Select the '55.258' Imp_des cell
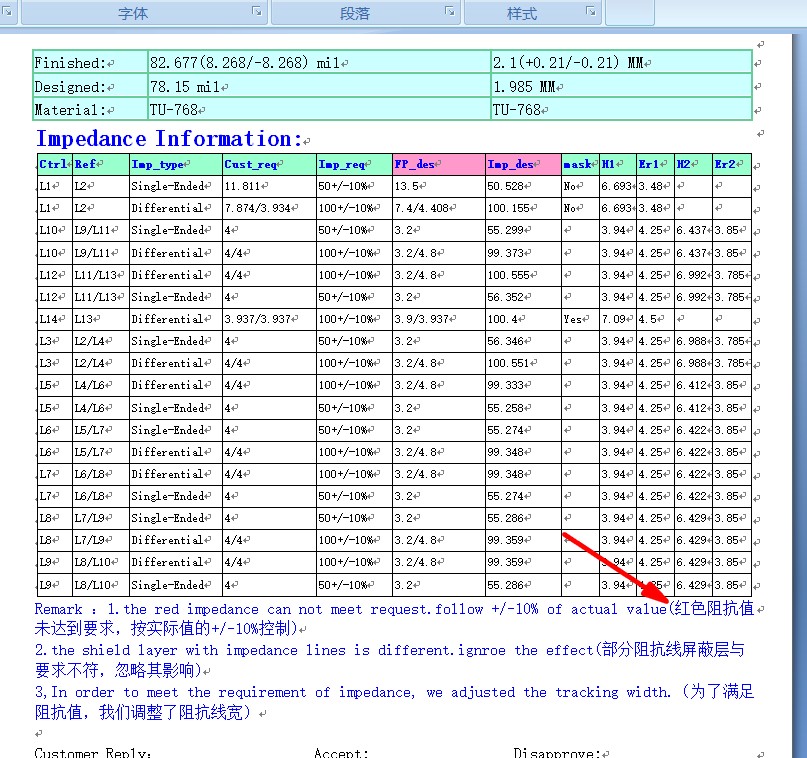 tap(523, 408)
